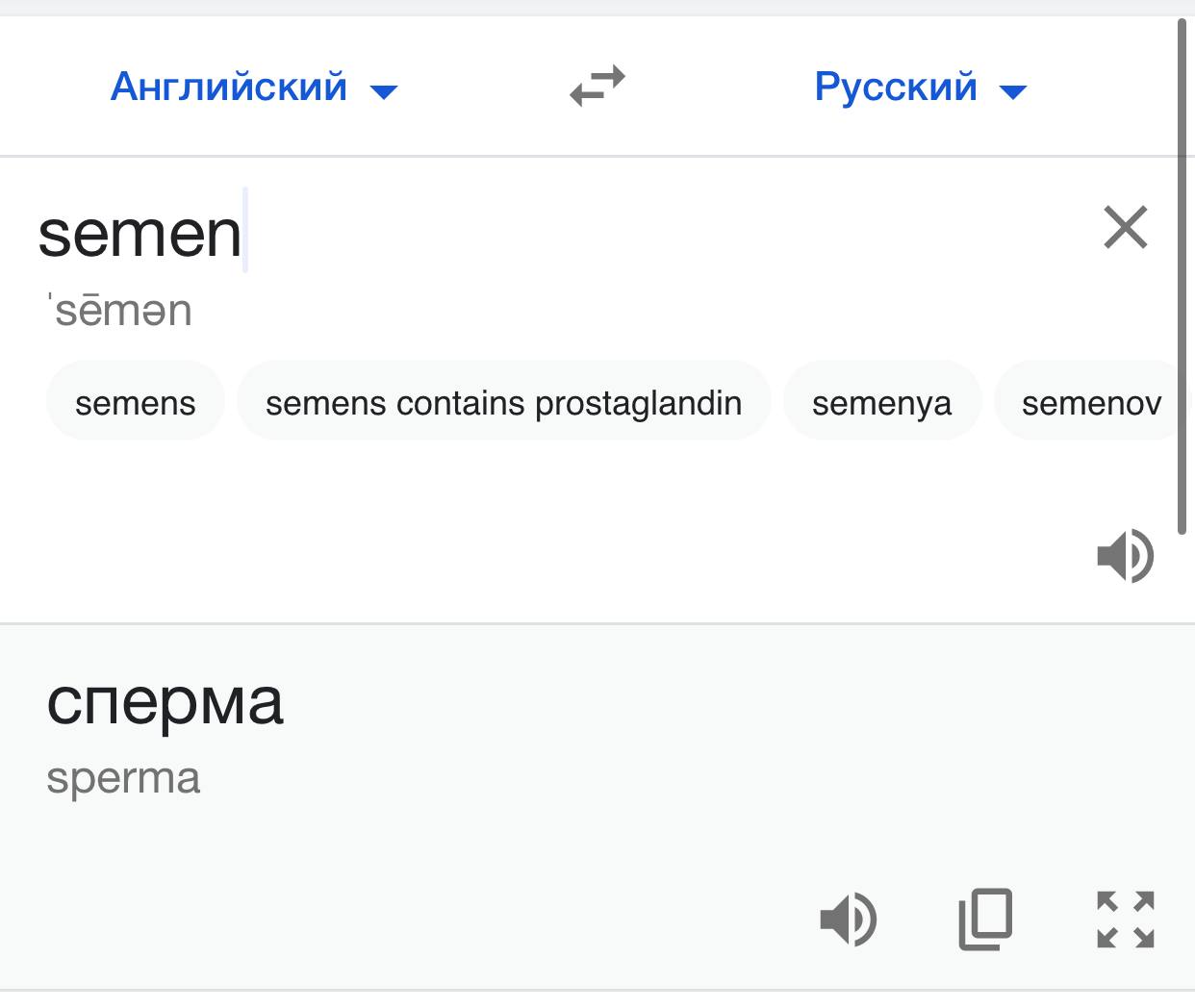This screenshot has width=1195, height=1008.
Task: Click the translated word сперма
Action: 165,701
